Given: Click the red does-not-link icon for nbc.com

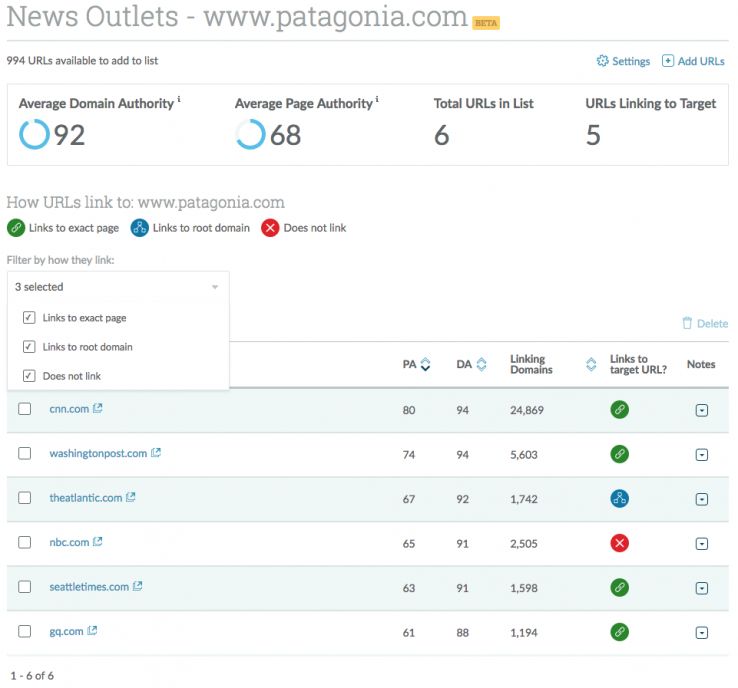Looking at the screenshot, I should click(x=619, y=543).
